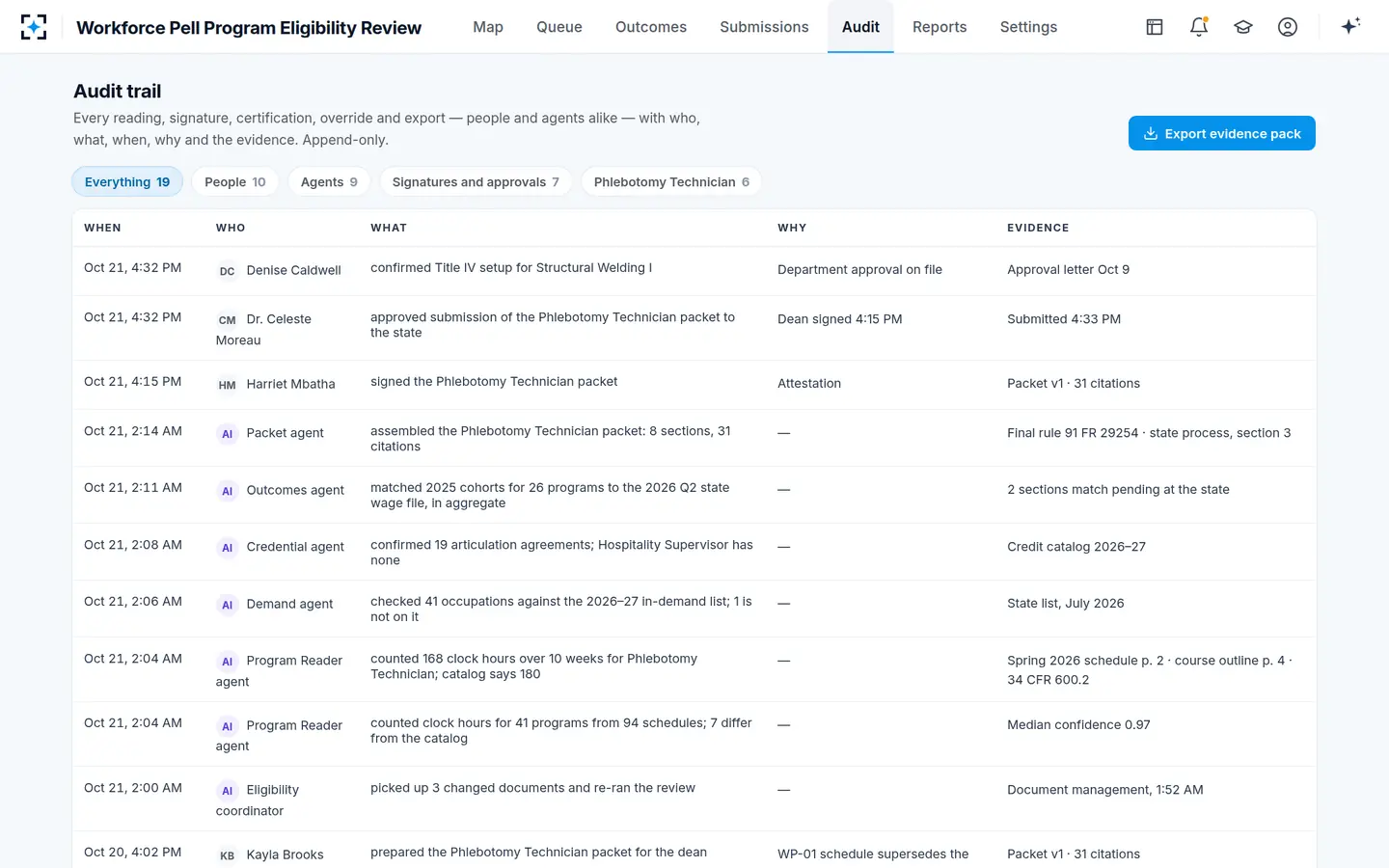Click the graduation cap icon
Image resolution: width=1389 pixels, height=868 pixels.
point(1243,27)
